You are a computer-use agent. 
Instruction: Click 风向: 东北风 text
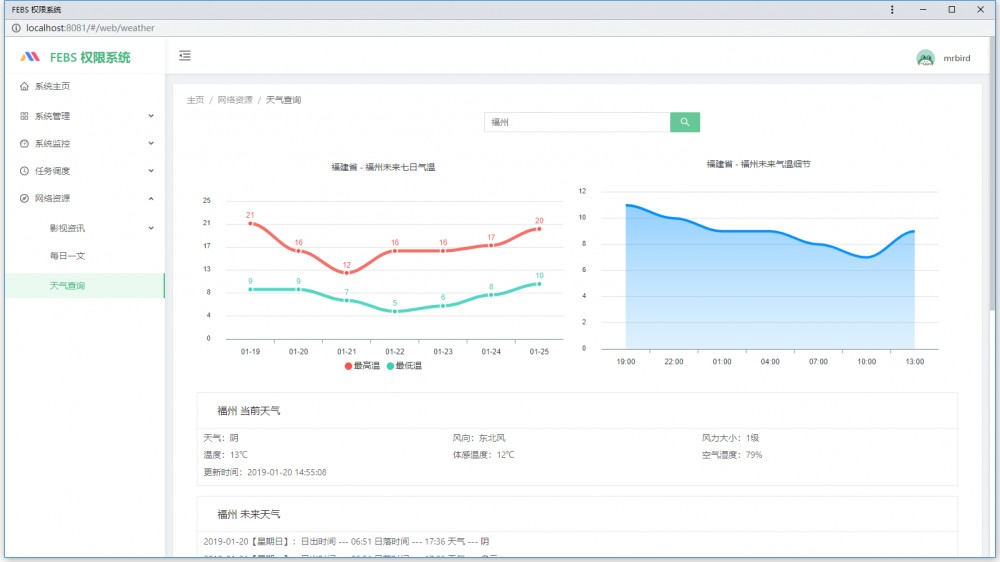coord(479,438)
